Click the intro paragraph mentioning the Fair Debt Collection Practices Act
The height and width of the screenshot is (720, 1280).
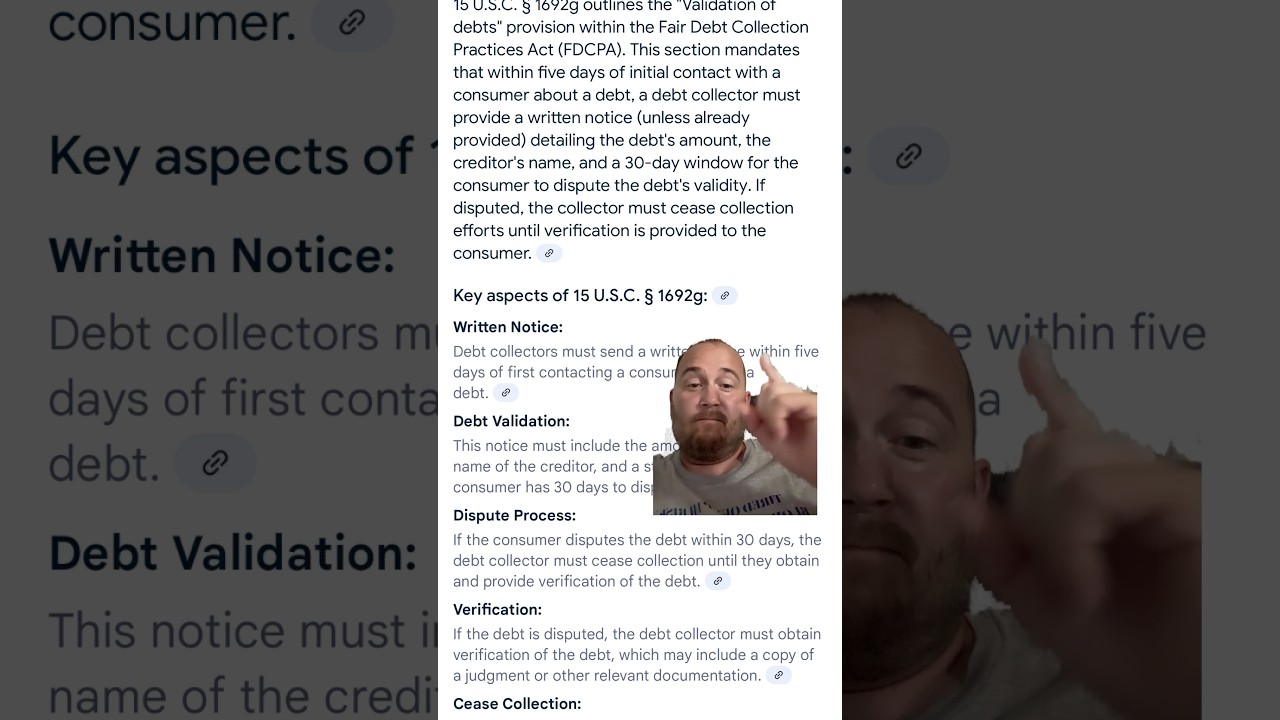pos(632,129)
